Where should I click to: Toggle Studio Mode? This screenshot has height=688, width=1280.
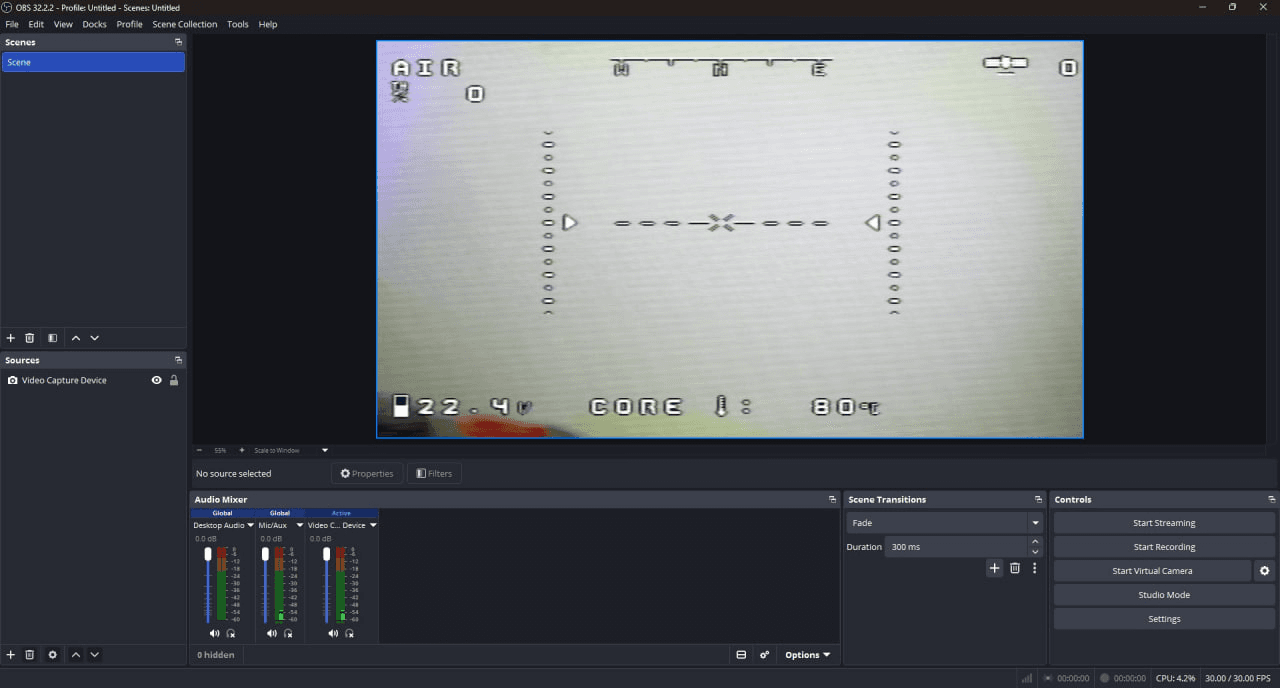coord(1164,595)
